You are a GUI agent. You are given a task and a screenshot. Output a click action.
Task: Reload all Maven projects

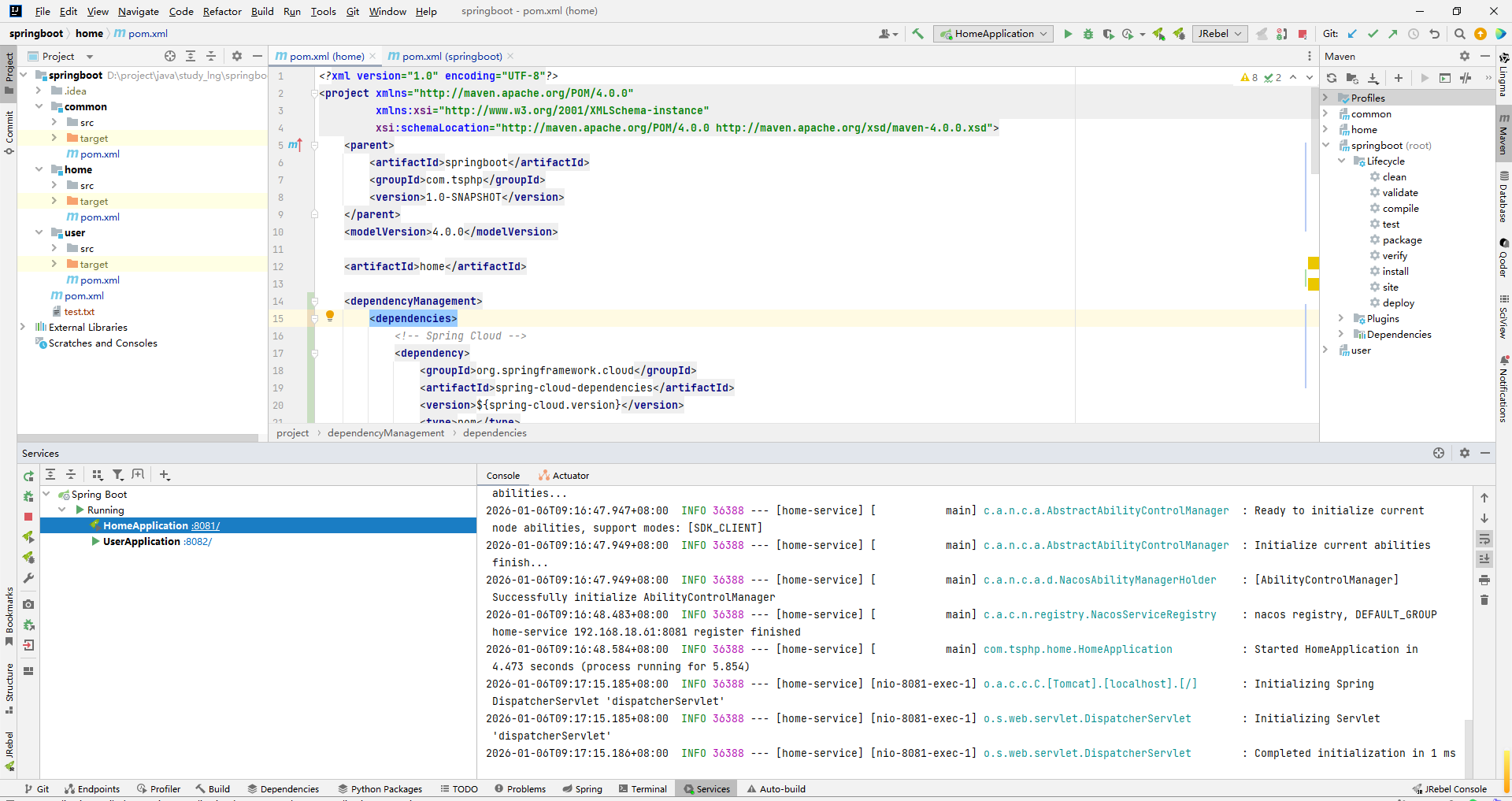click(x=1332, y=78)
